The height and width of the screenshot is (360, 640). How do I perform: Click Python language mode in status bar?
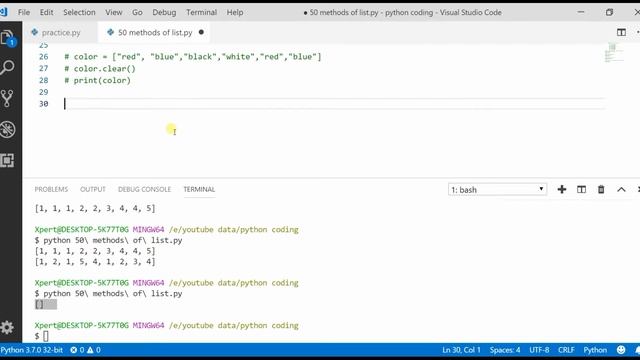pyautogui.click(x=595, y=350)
